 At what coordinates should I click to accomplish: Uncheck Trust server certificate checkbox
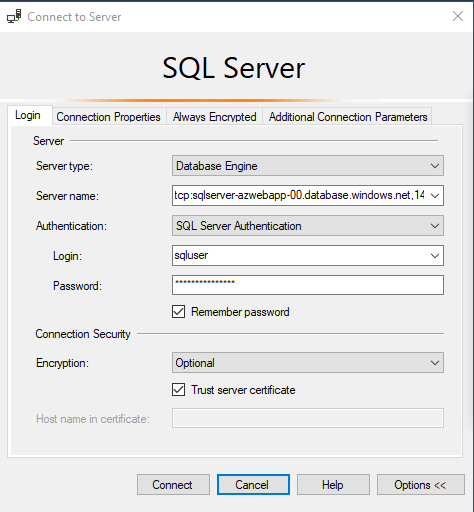(178, 389)
